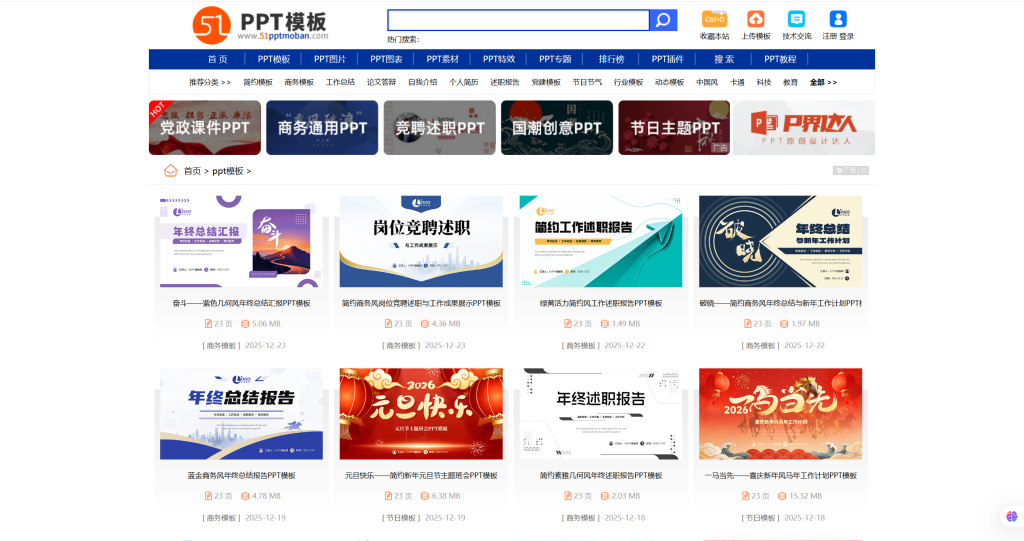Open the PPT图片 navigation item
Viewport: 1024px width, 541px height.
tap(330, 59)
